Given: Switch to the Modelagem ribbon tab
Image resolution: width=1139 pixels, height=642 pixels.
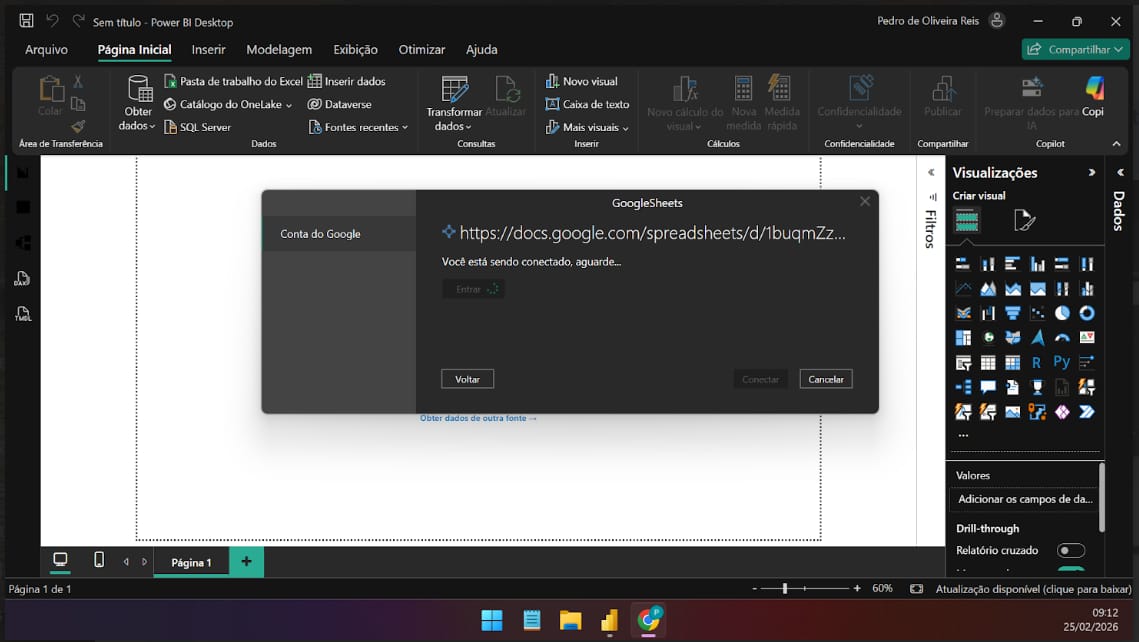Looking at the screenshot, I should tap(279, 49).
